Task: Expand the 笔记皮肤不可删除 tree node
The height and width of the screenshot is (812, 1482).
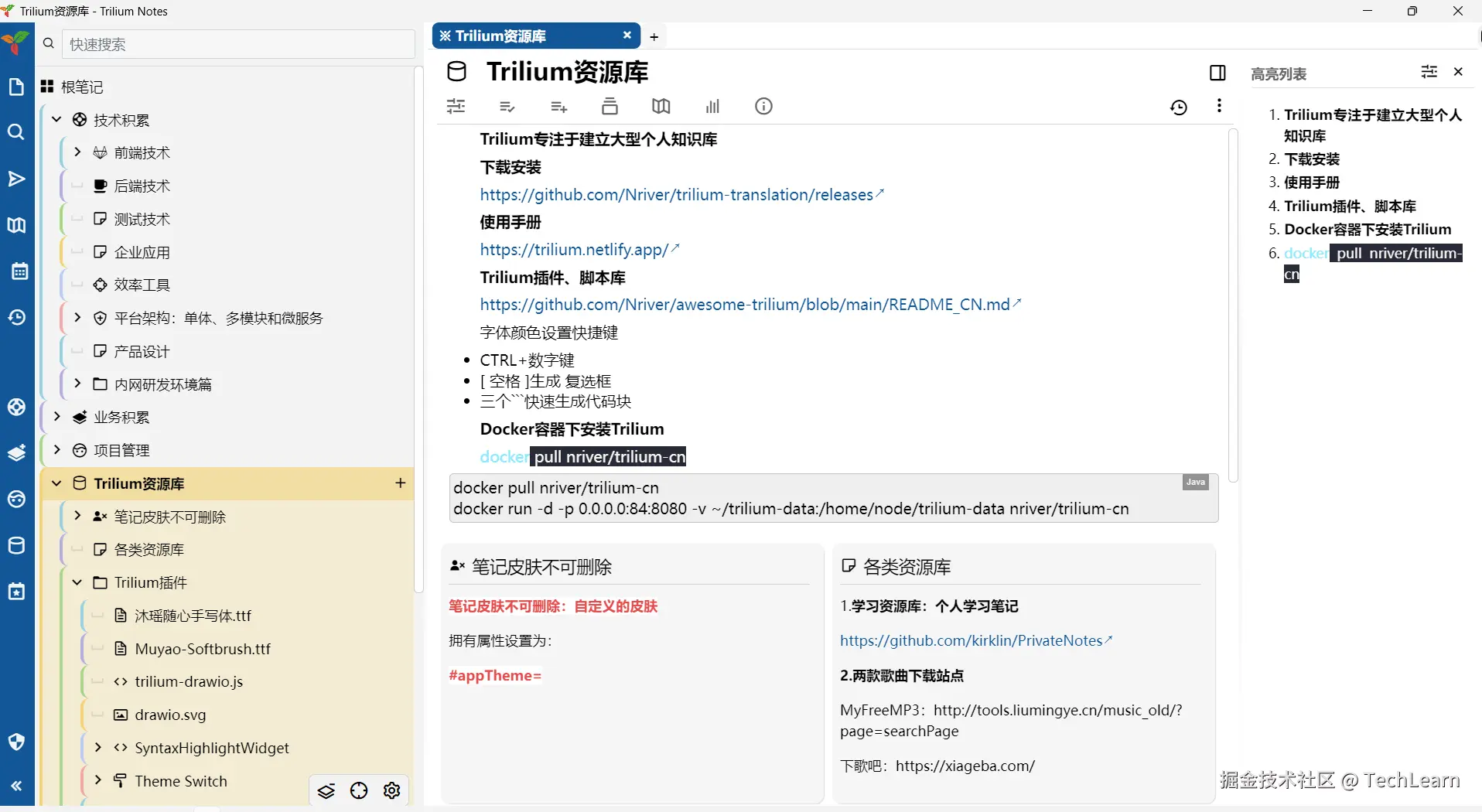Action: [77, 516]
